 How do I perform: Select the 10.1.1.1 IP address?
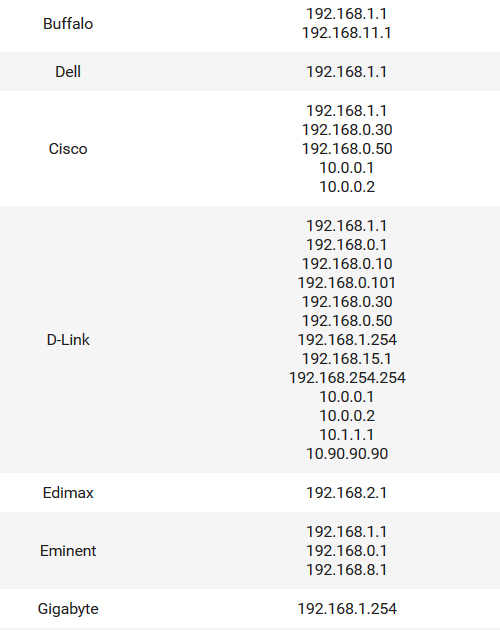tap(347, 435)
